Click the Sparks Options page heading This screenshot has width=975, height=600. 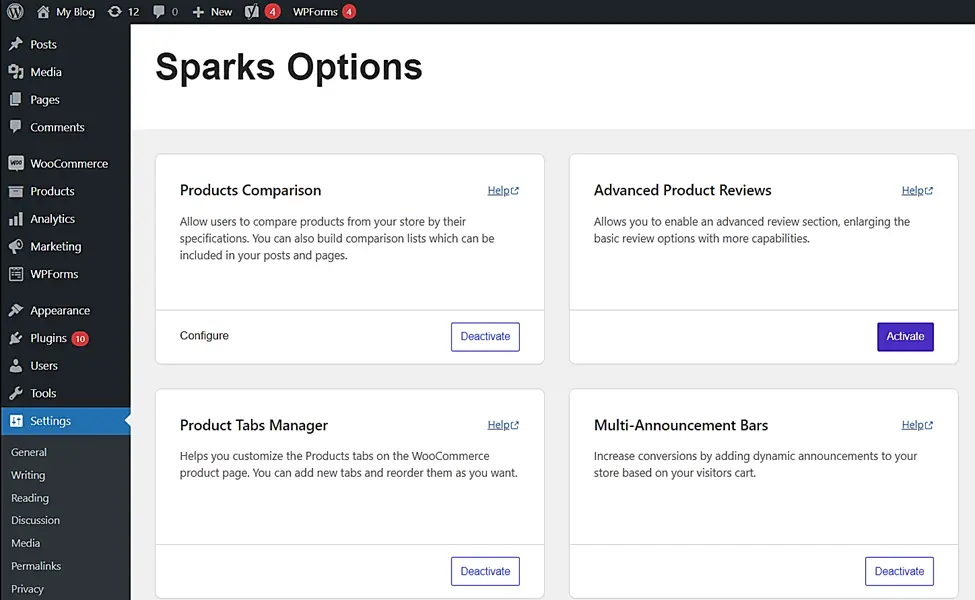(x=289, y=67)
